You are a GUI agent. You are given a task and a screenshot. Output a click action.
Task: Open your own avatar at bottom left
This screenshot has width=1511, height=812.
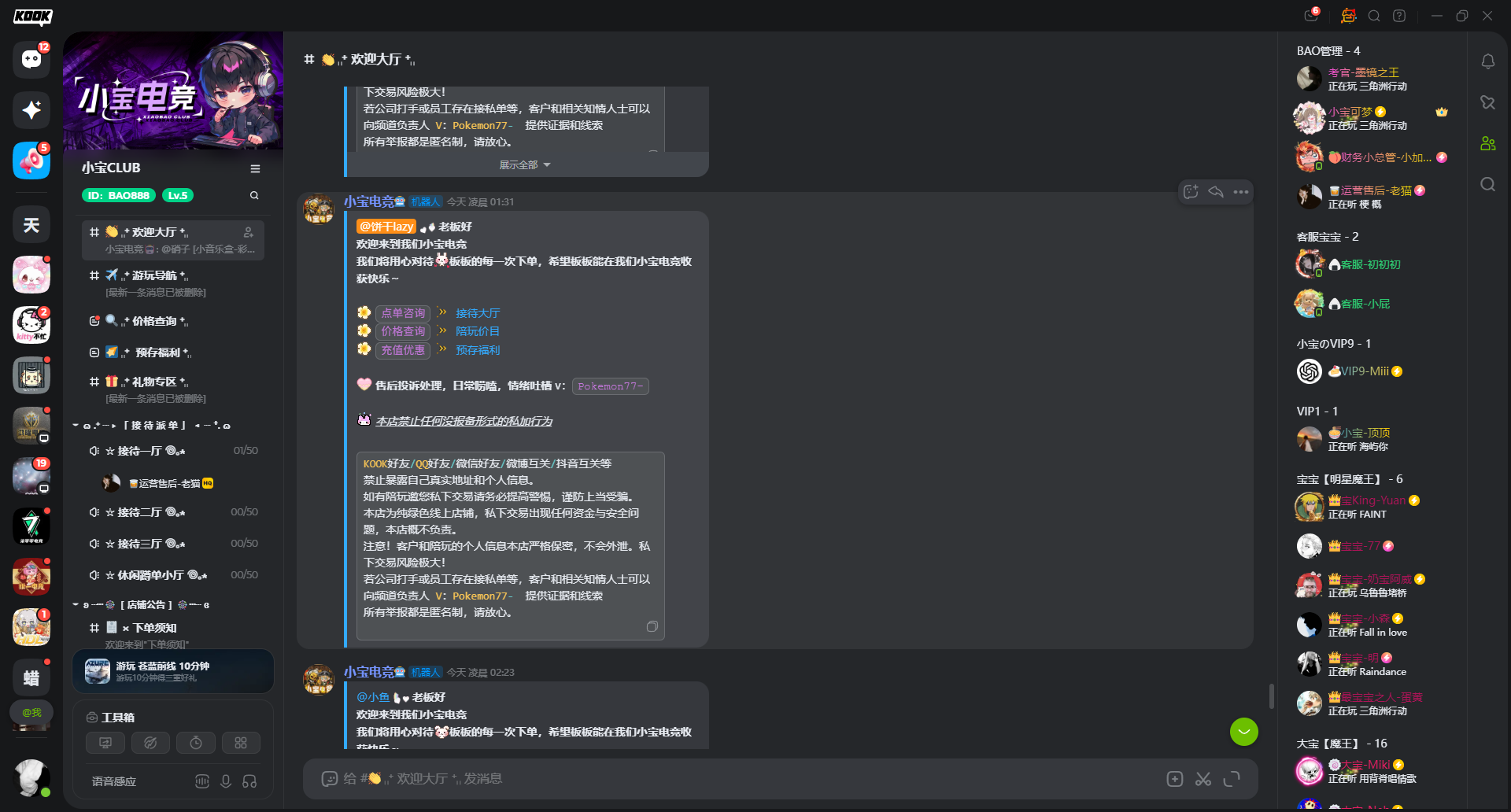31,777
